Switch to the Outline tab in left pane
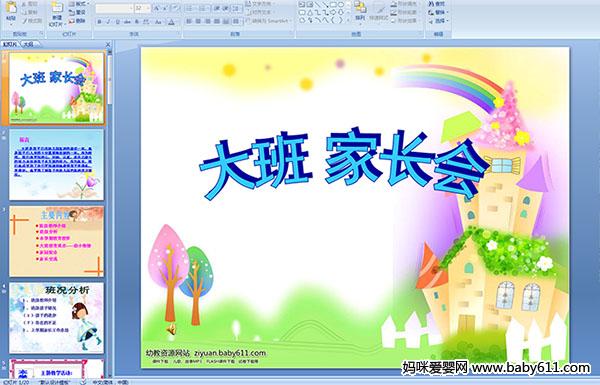This screenshot has width=600, height=385. 29,44
